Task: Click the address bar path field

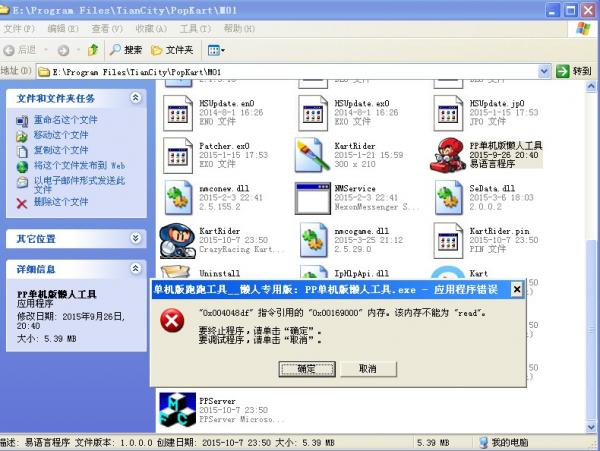Action: coord(288,72)
